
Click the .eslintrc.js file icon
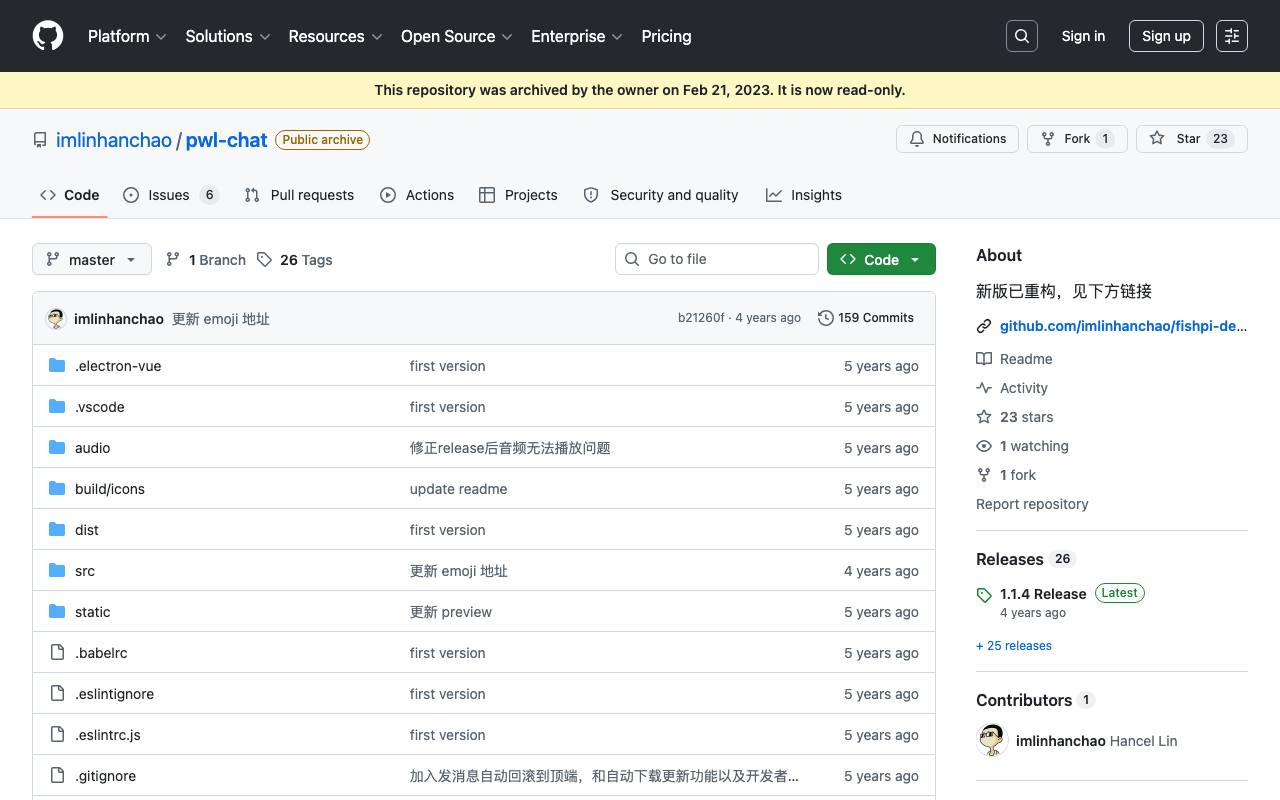[57, 735]
